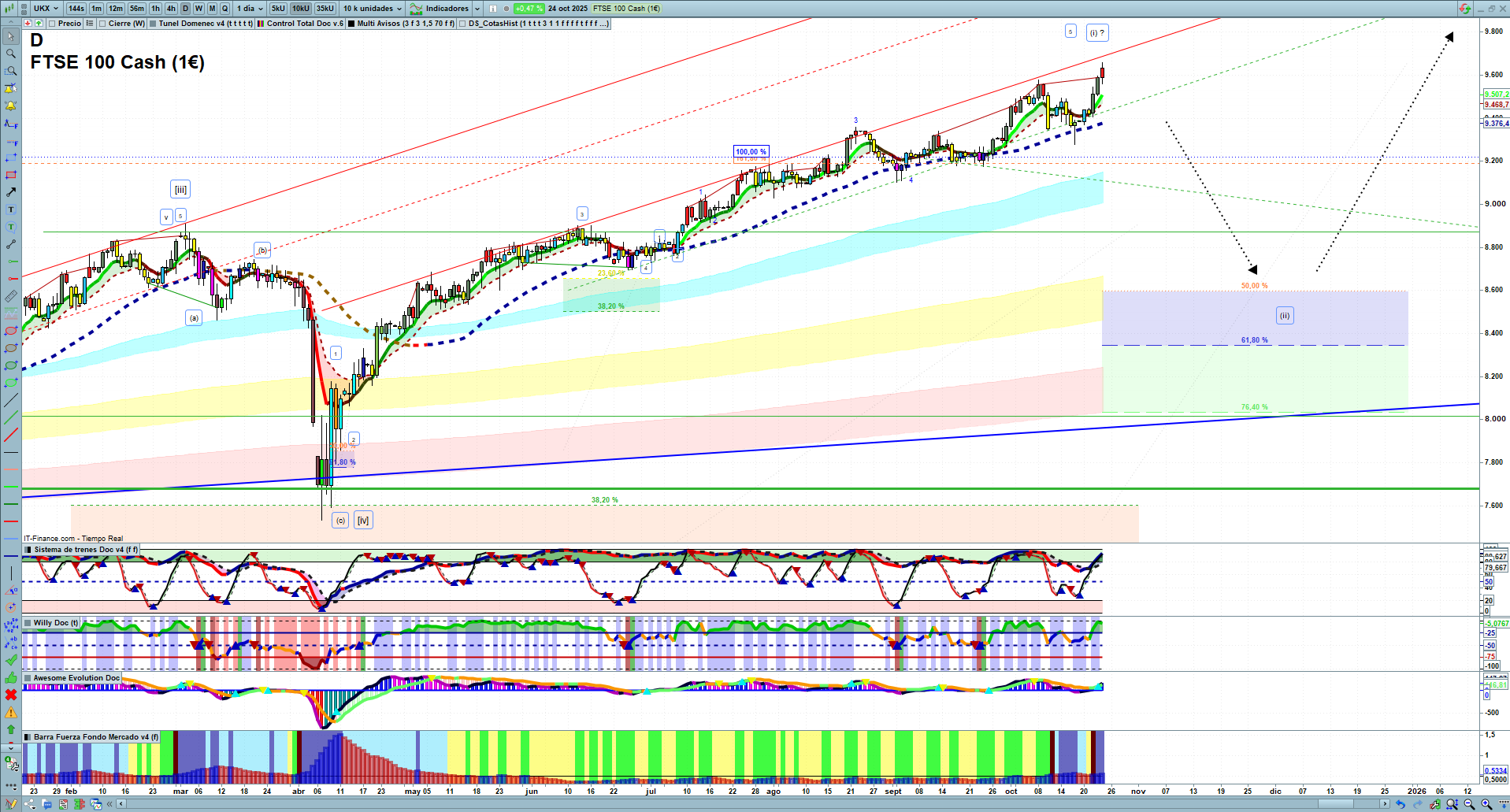Switch to the 4h timeframe
This screenshot has height=812, width=1510.
point(171,9)
